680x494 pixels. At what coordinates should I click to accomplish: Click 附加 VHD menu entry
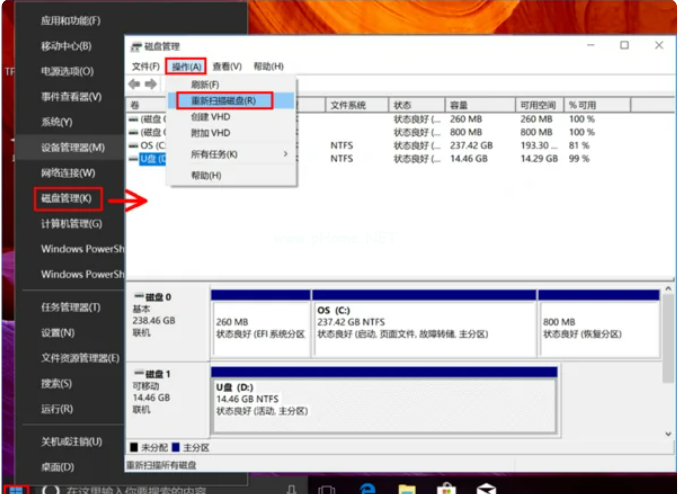210,133
